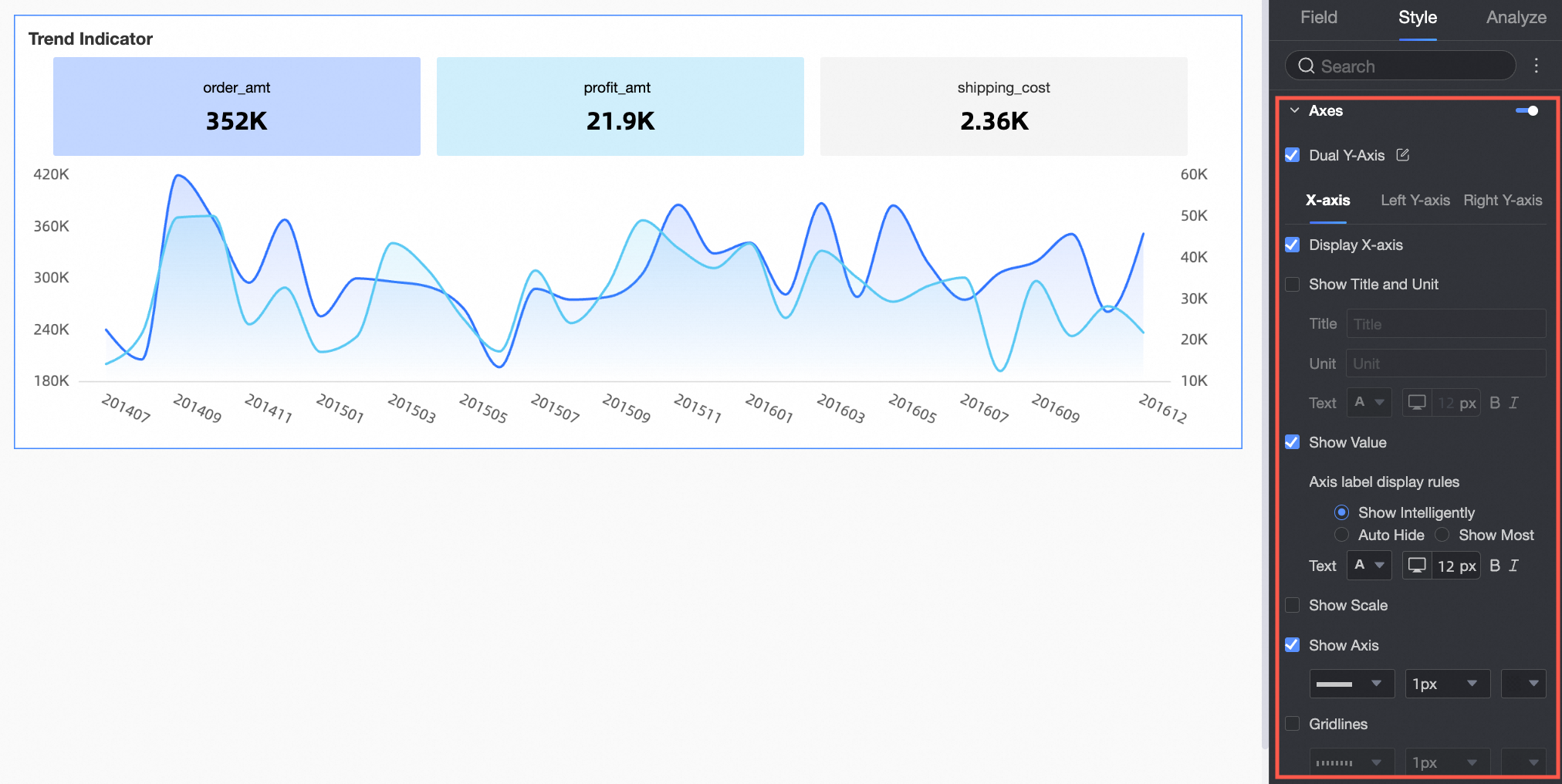The width and height of the screenshot is (1562, 784).
Task: Click the Axis label display rules heading
Action: click(1384, 482)
